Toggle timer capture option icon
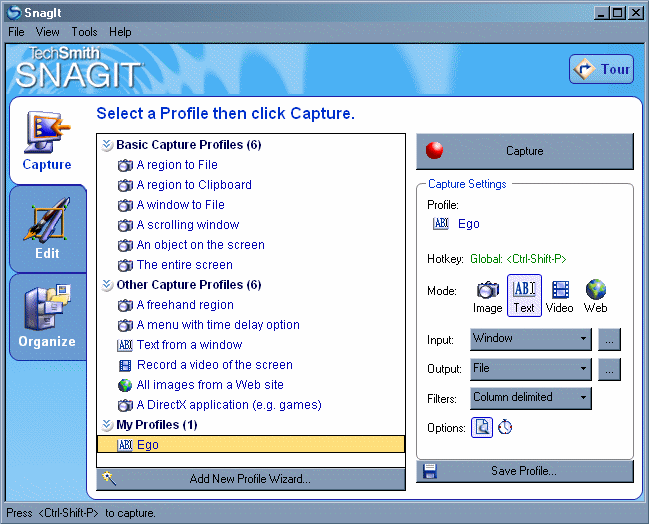The height and width of the screenshot is (524, 649). click(x=505, y=427)
